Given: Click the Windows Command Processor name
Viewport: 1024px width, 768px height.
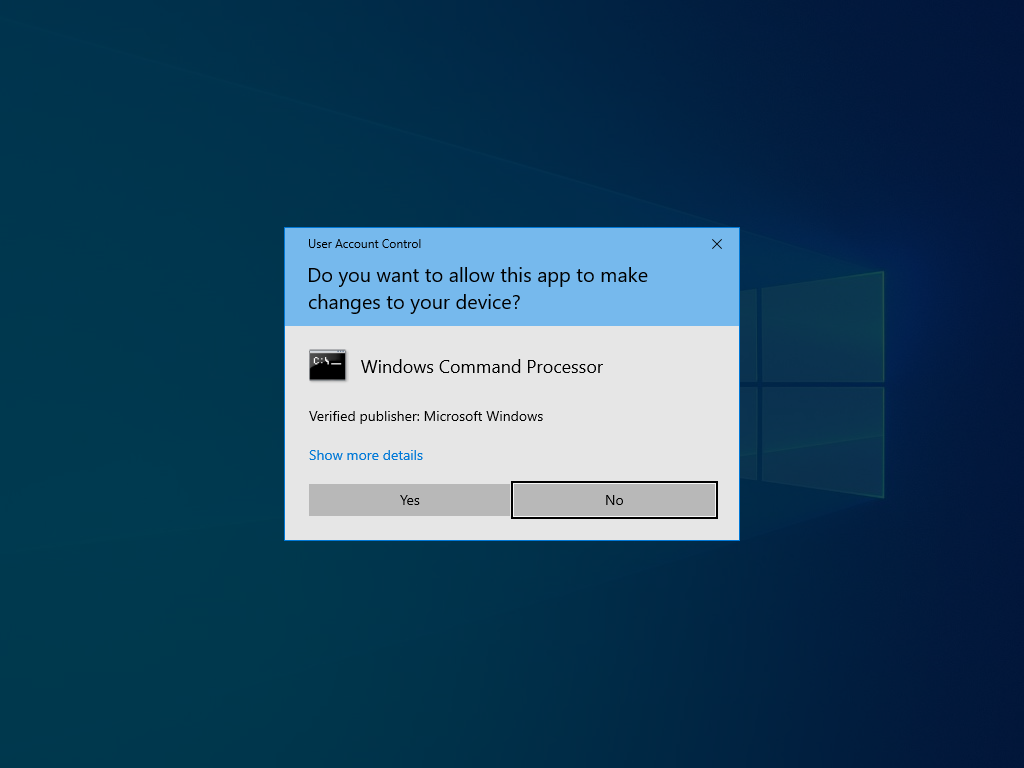Looking at the screenshot, I should 481,367.
